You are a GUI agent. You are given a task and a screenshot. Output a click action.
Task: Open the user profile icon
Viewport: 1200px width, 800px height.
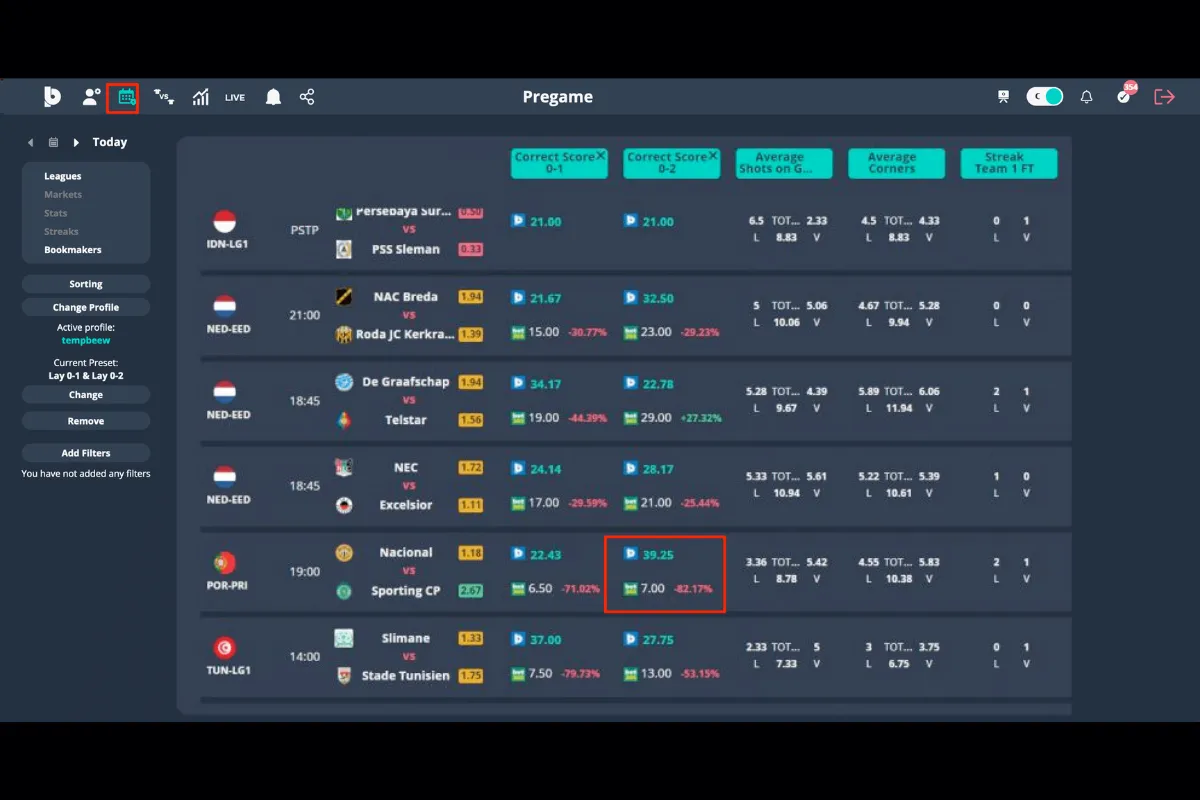point(91,97)
